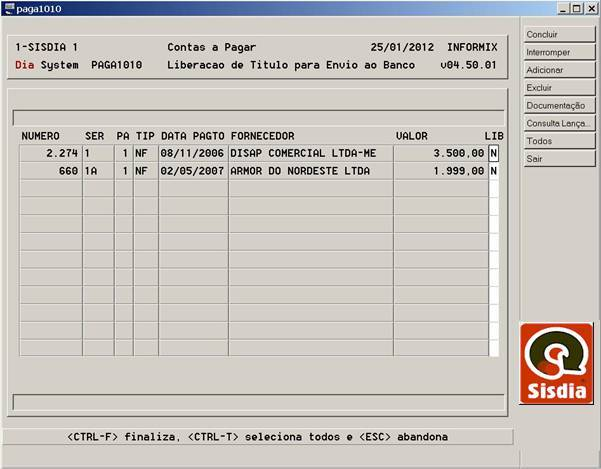Click the empty message field above the table
The width and height of the screenshot is (601, 469).
coord(259,118)
